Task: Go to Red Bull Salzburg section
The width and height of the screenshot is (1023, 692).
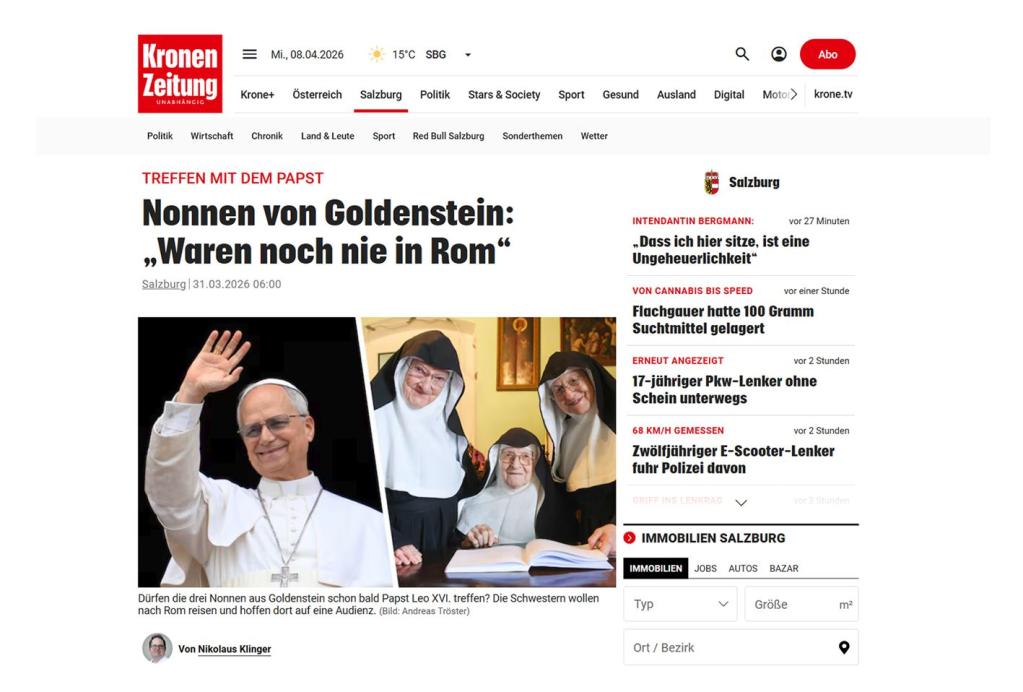Action: (448, 136)
